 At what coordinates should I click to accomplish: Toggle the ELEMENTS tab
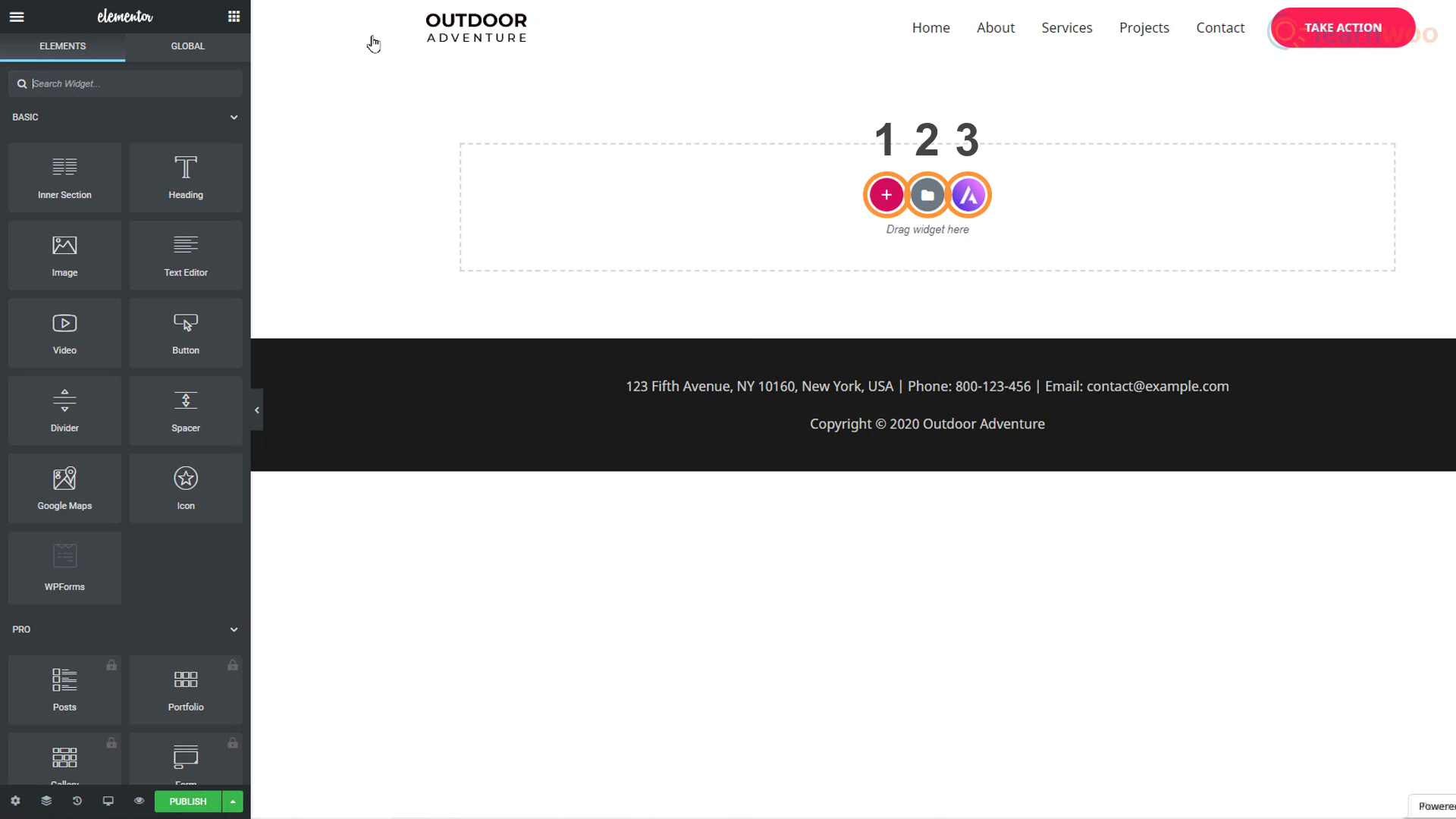(x=62, y=46)
